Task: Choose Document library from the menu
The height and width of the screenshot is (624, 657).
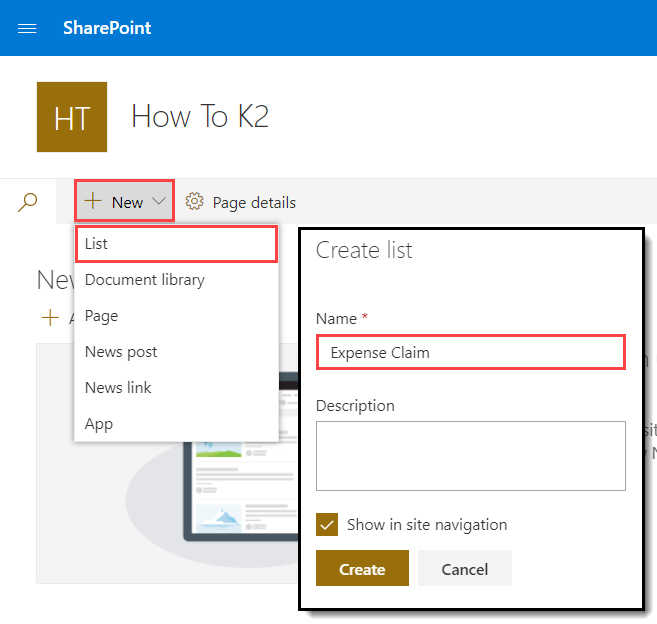Action: pos(176,280)
